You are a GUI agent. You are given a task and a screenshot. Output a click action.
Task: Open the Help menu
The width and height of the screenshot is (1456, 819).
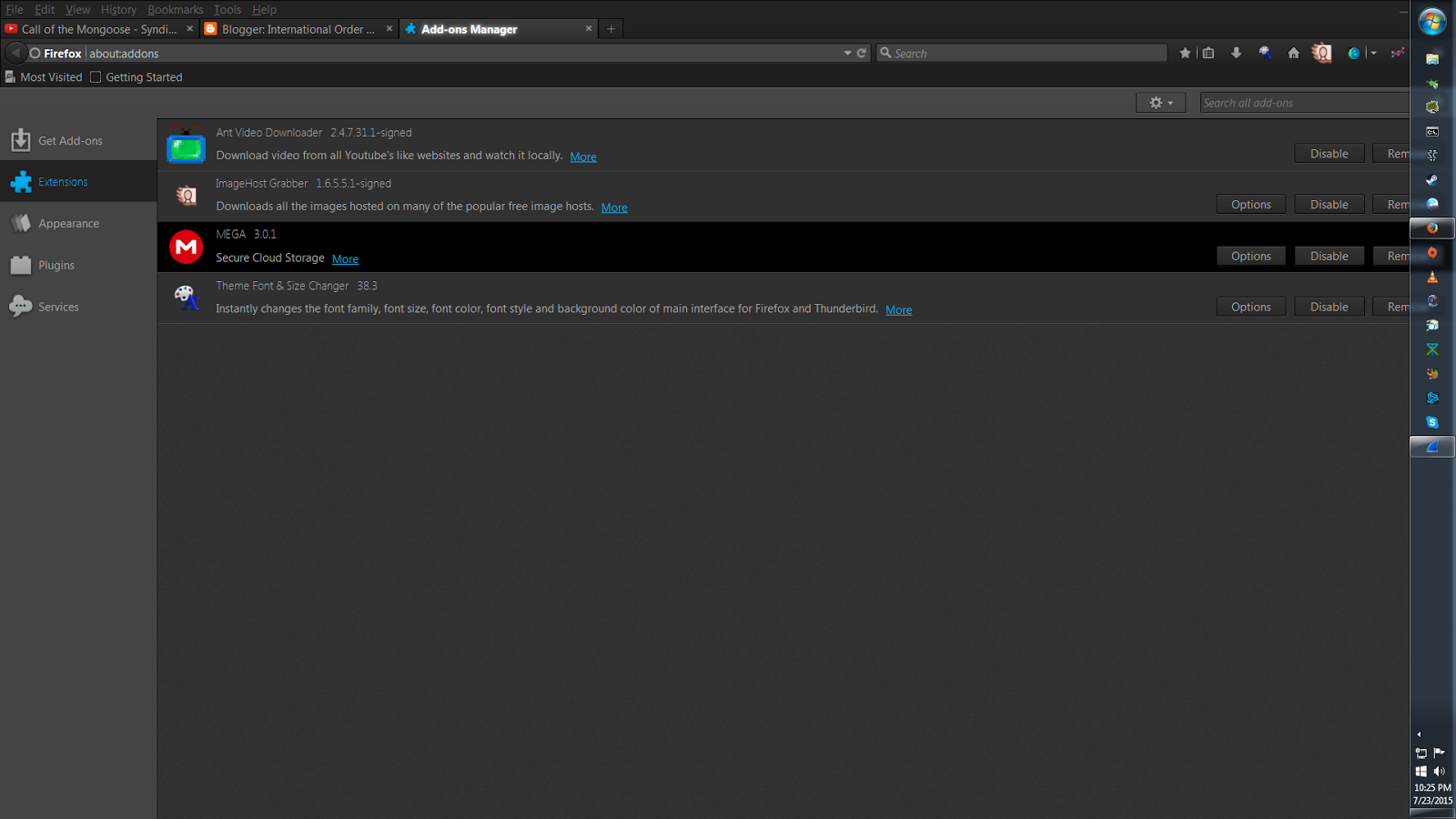264,9
